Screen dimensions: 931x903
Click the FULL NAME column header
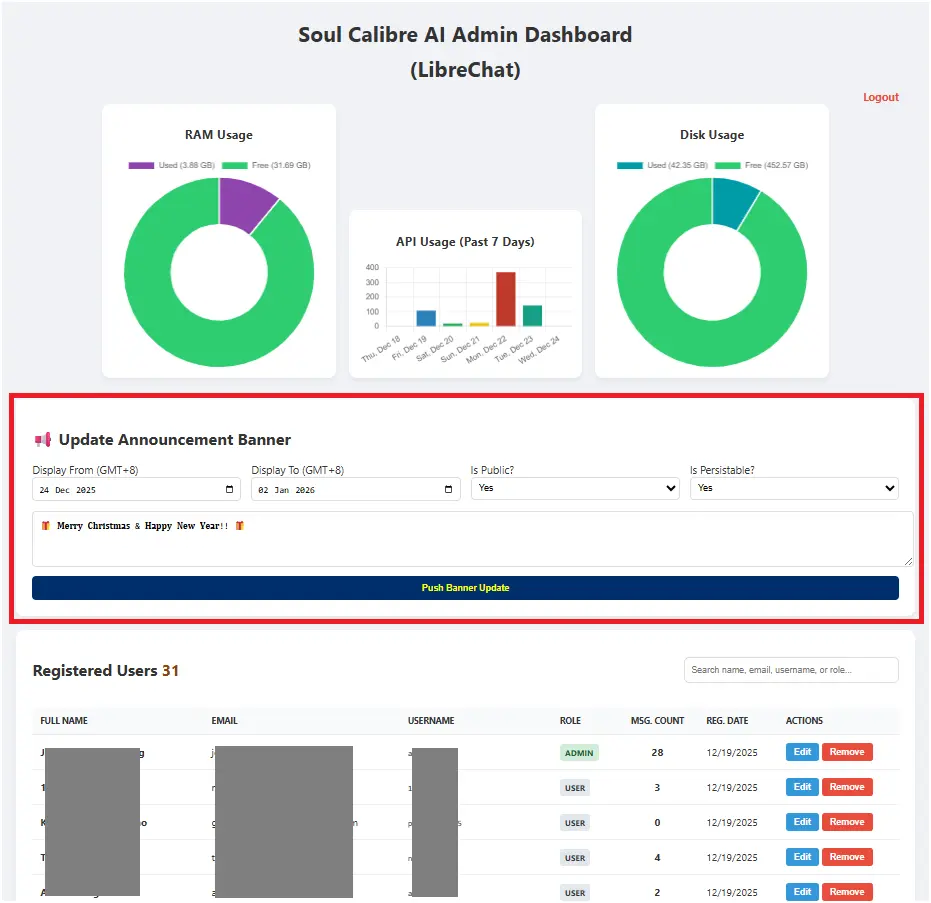64,721
